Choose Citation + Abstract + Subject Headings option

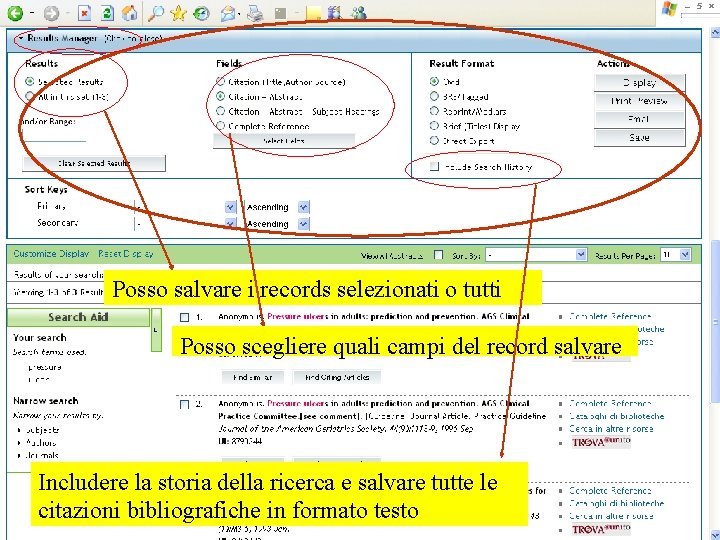pos(220,111)
